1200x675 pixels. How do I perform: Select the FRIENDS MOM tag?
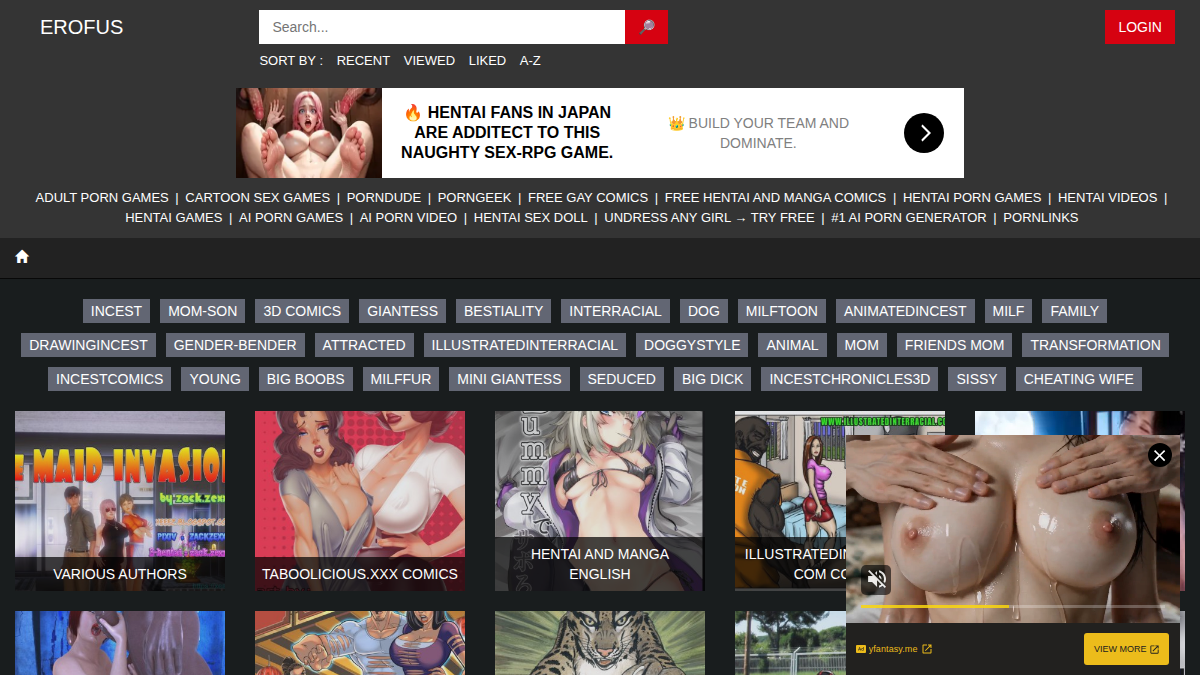point(955,345)
